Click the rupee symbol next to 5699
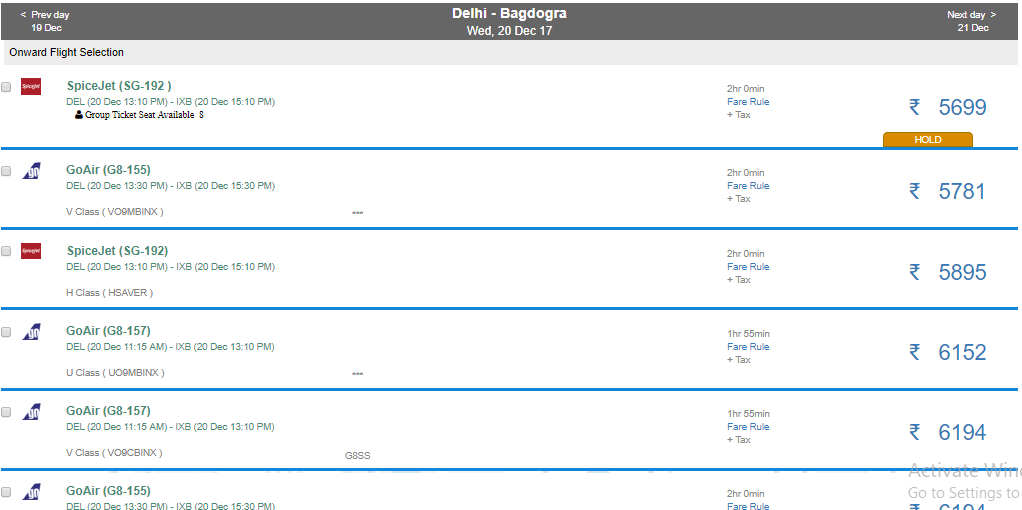1022x510 pixels. click(915, 107)
